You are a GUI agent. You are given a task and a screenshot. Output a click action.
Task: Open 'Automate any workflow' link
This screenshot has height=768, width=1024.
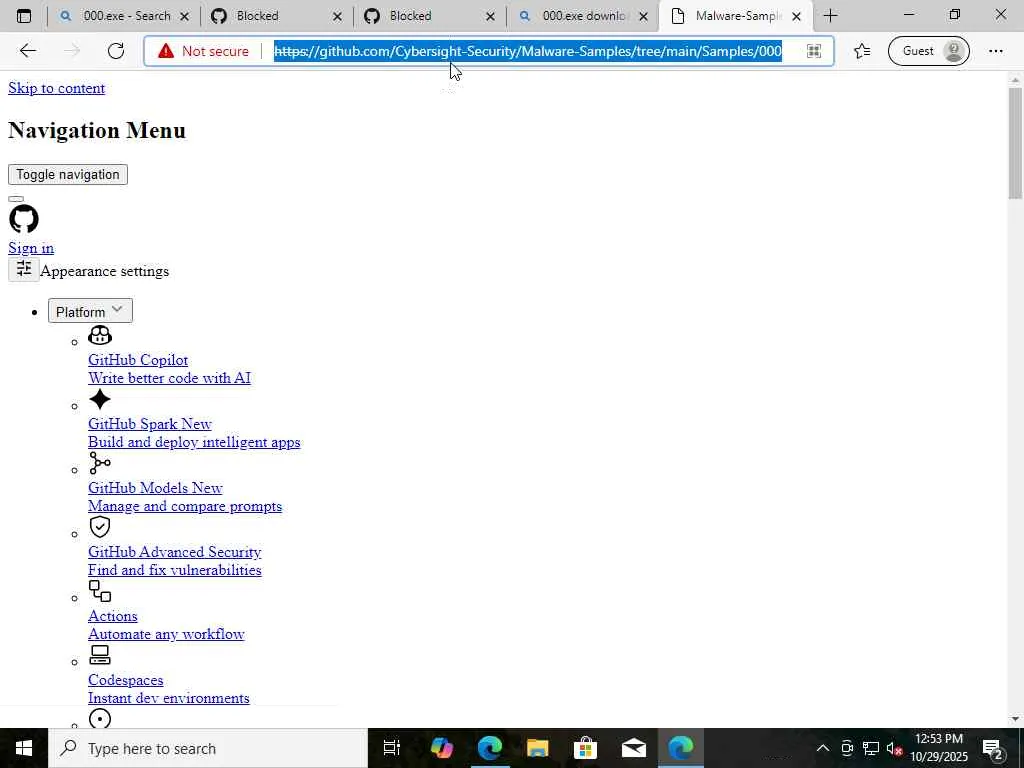pos(166,634)
